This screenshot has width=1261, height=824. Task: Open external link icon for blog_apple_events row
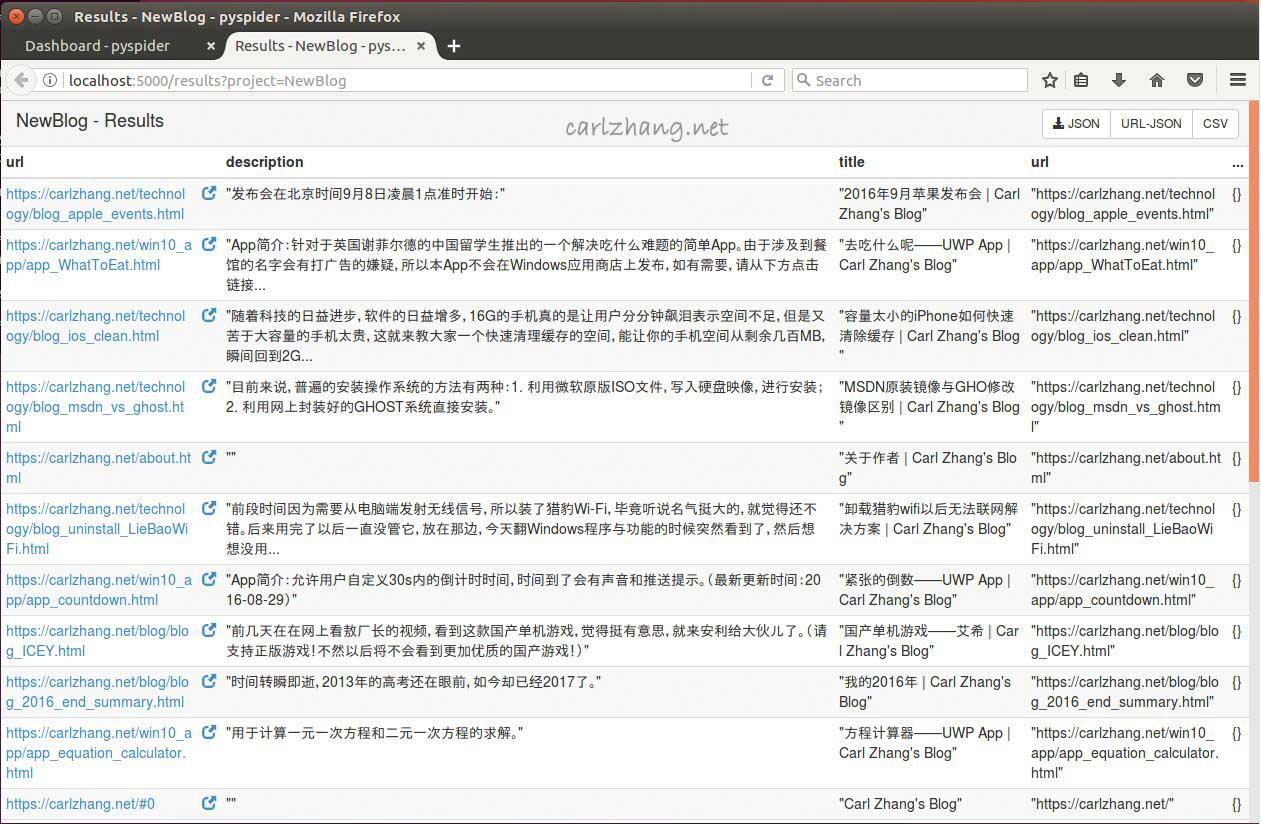tap(209, 193)
